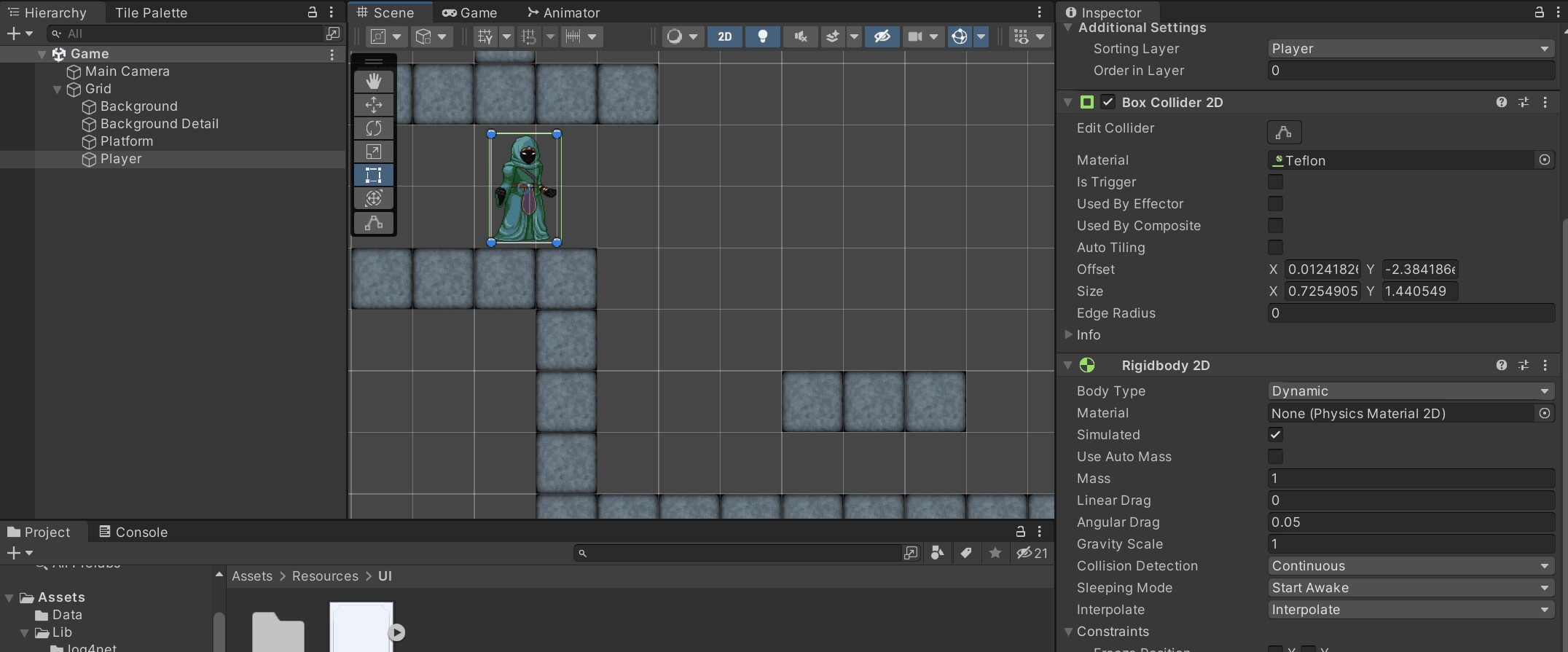Select the Move tool
1568x652 pixels.
tap(374, 105)
